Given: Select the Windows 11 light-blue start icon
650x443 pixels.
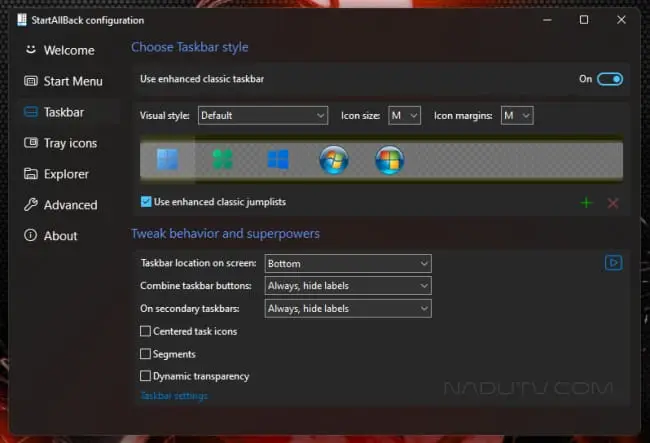Looking at the screenshot, I should (167, 160).
